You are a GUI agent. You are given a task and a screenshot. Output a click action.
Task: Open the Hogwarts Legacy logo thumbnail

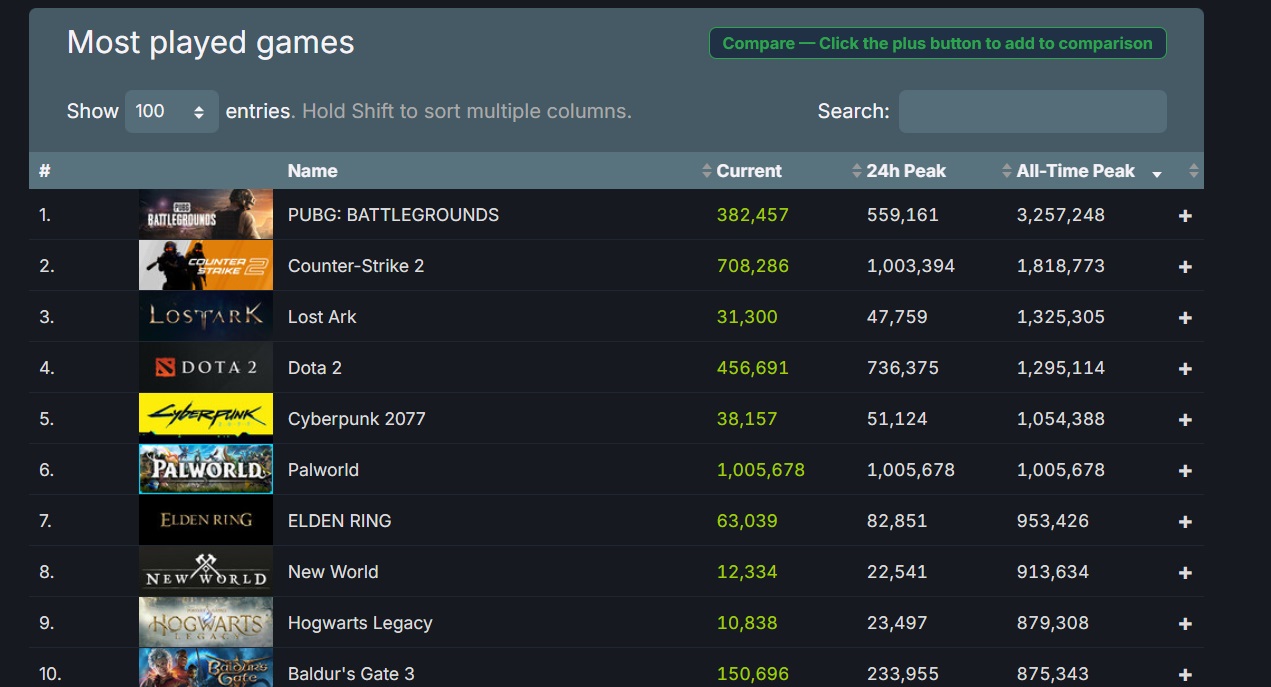click(206, 622)
